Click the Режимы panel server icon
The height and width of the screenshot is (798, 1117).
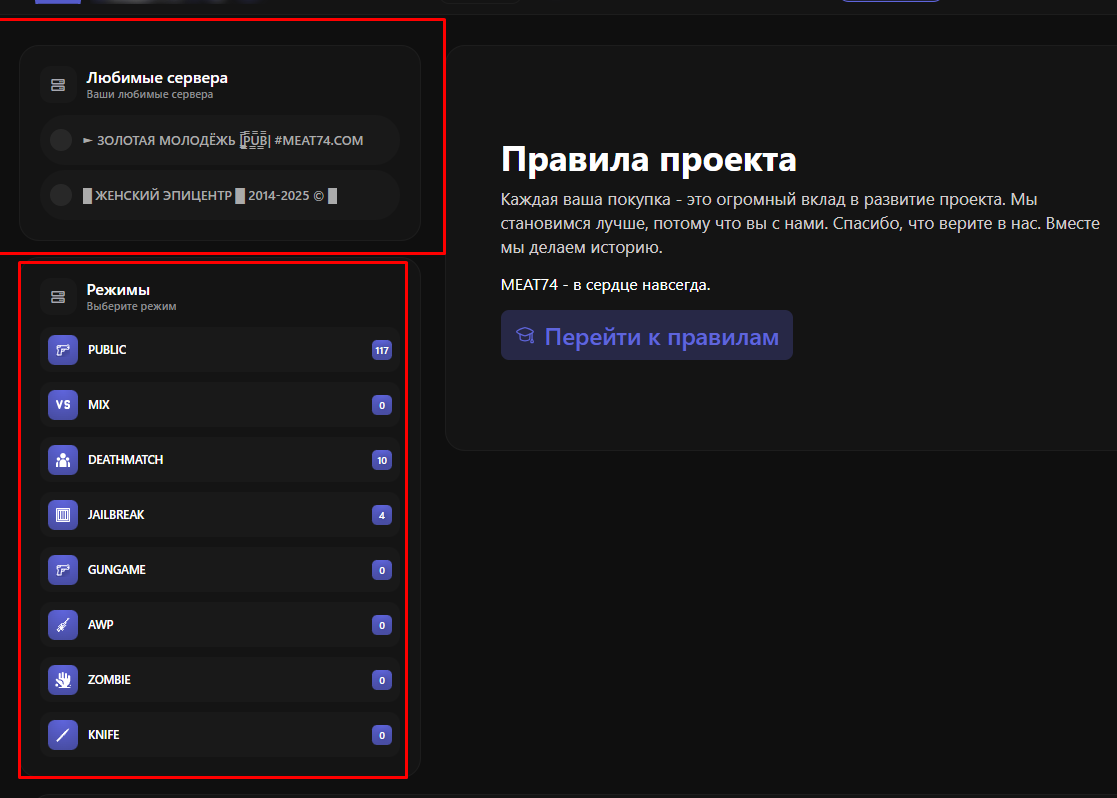(x=58, y=297)
